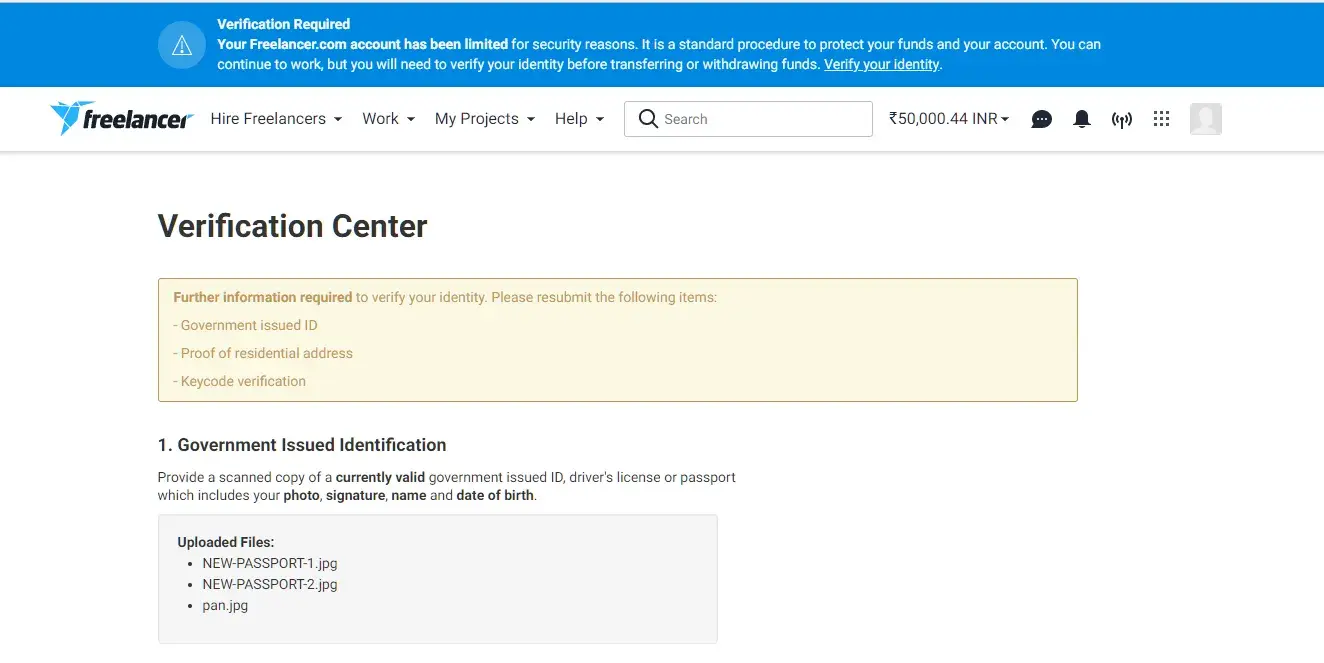This screenshot has height=663, width=1324.
Task: Click the Government Issued Identification section heading
Action: (302, 445)
